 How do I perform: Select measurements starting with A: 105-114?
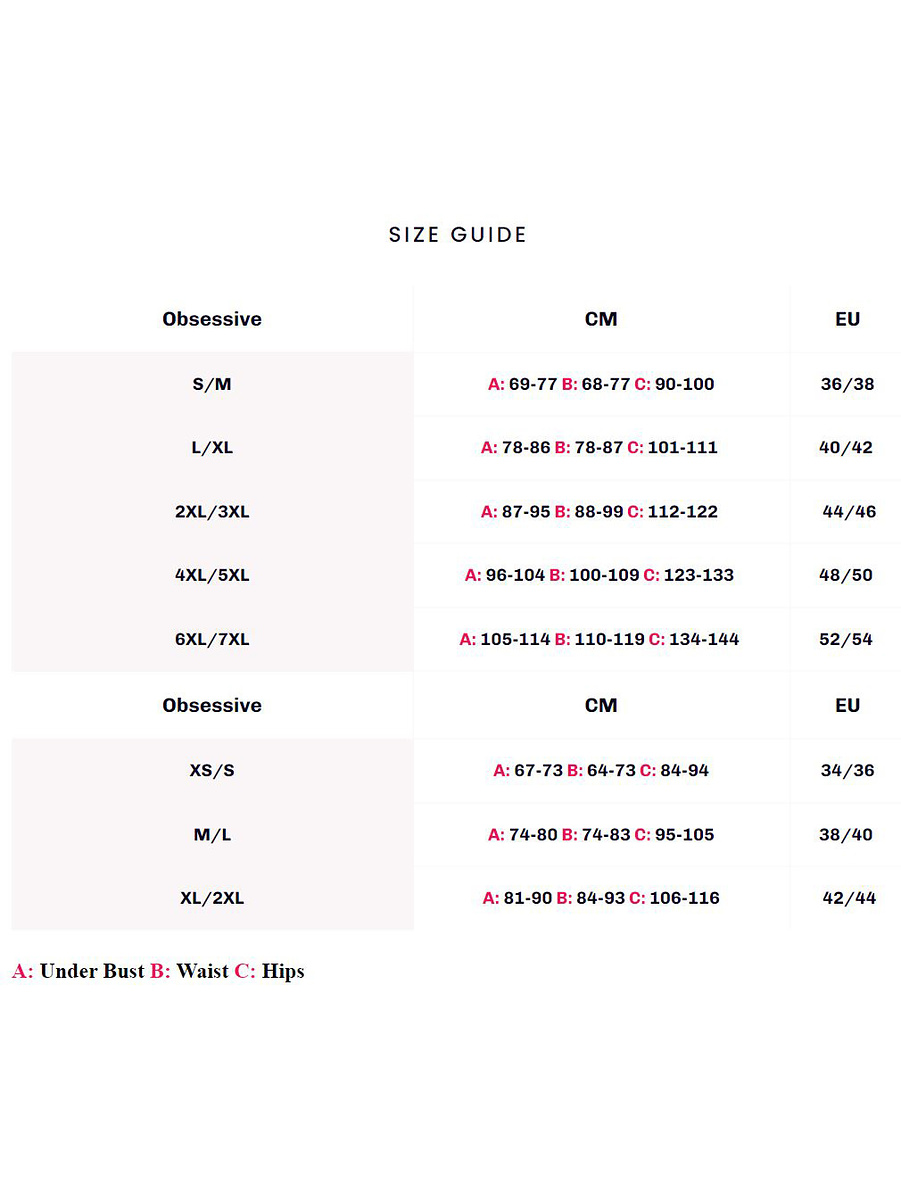click(x=599, y=639)
